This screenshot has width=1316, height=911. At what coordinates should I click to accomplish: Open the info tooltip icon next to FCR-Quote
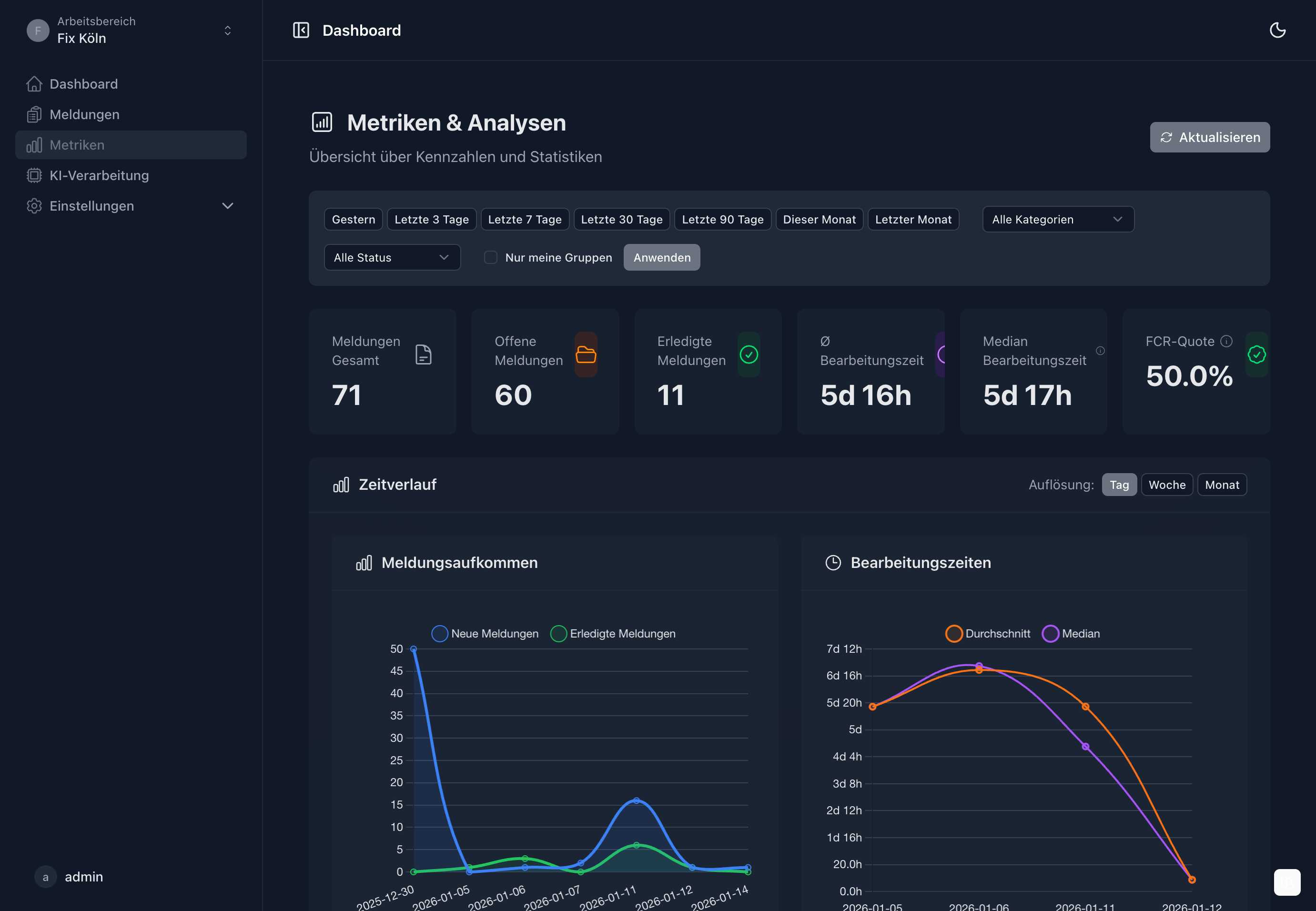point(1227,341)
